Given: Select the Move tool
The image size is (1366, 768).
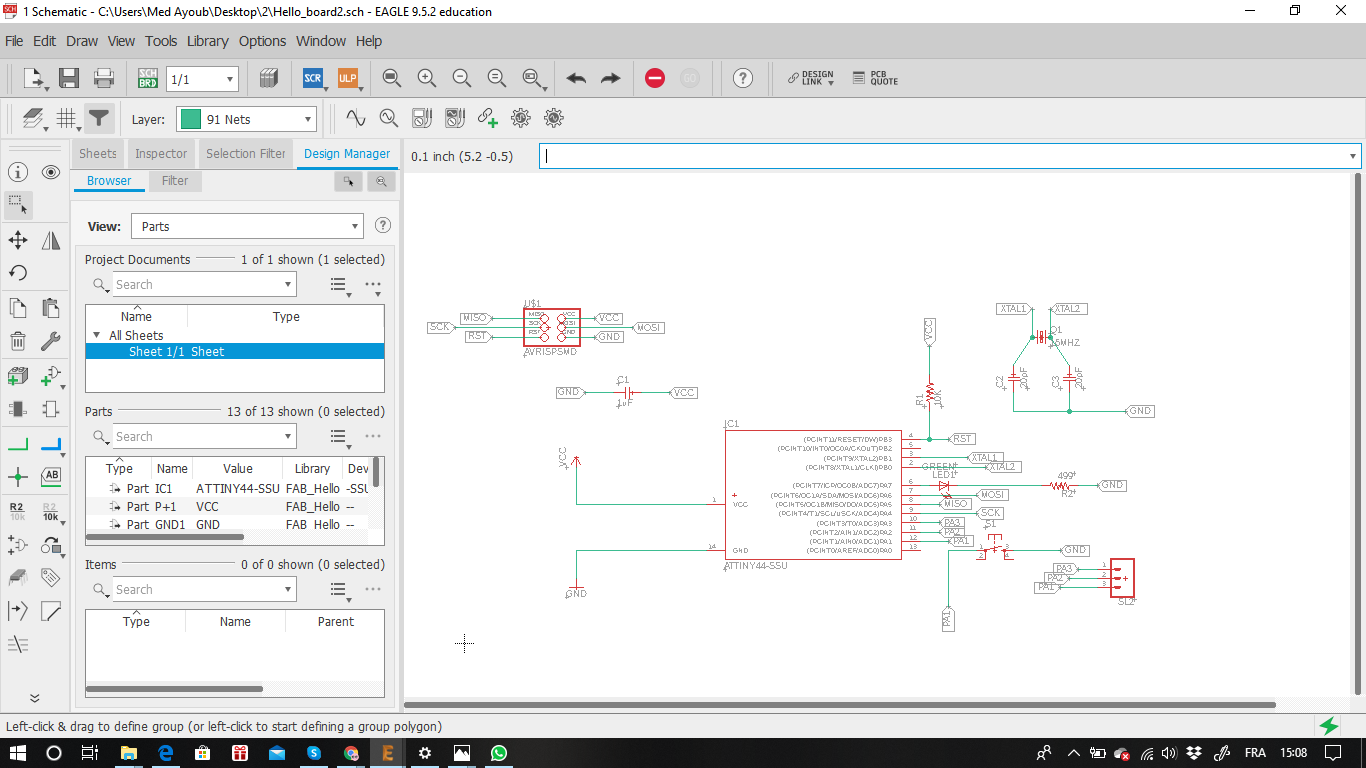Looking at the screenshot, I should click(x=17, y=240).
